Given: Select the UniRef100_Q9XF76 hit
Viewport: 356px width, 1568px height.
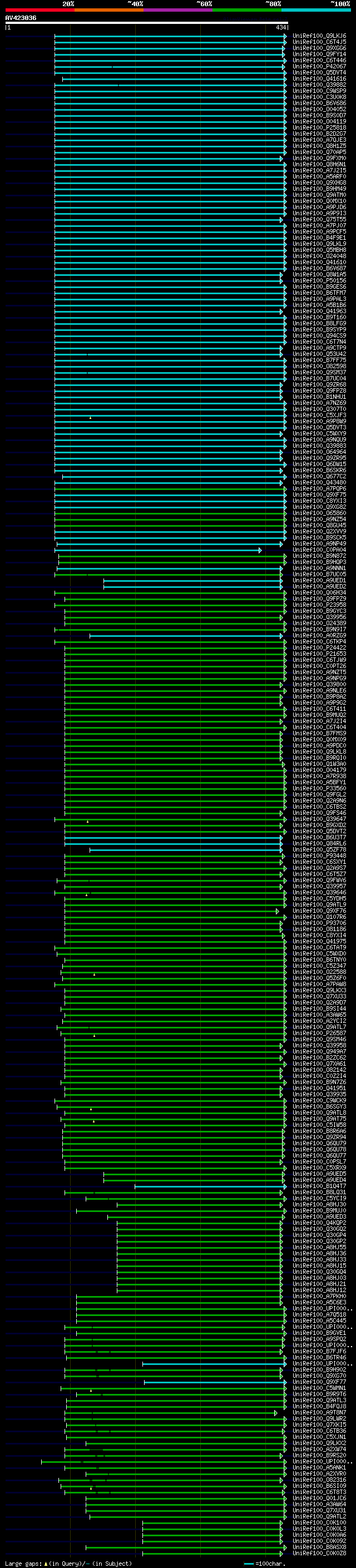Looking at the screenshot, I should (x=319, y=911).
